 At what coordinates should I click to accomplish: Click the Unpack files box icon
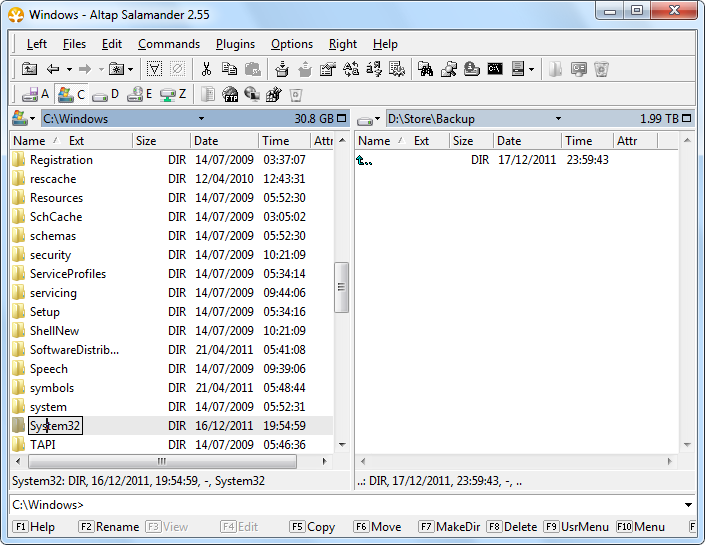305,69
